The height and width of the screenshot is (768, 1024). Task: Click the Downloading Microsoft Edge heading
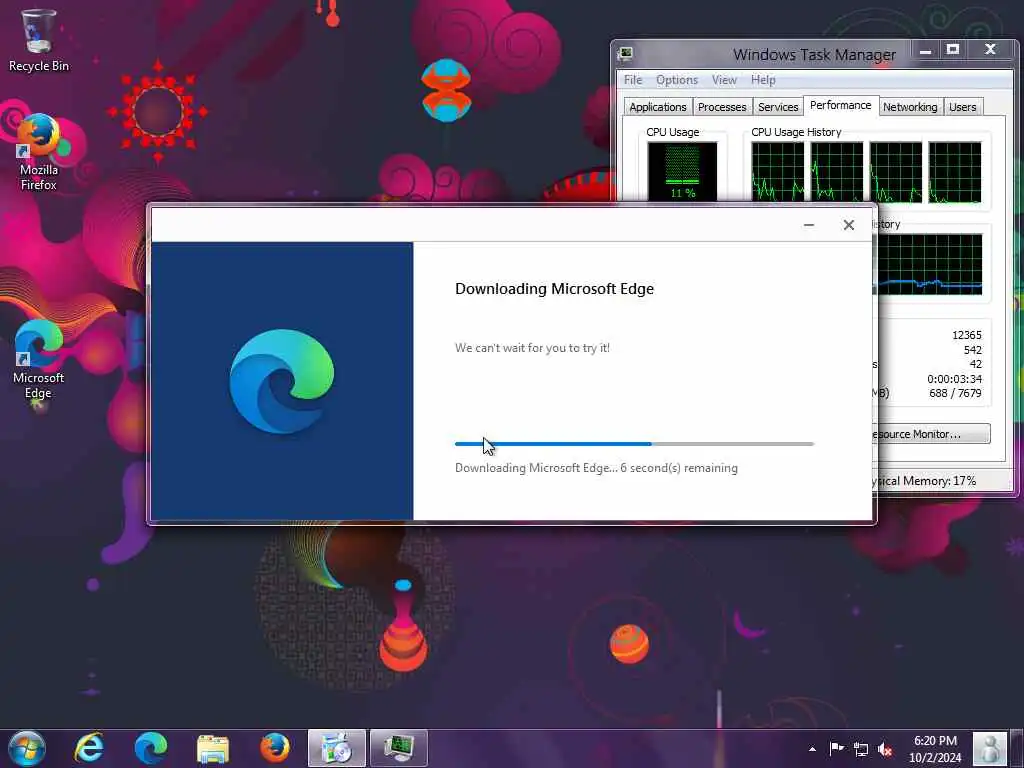[x=554, y=289]
